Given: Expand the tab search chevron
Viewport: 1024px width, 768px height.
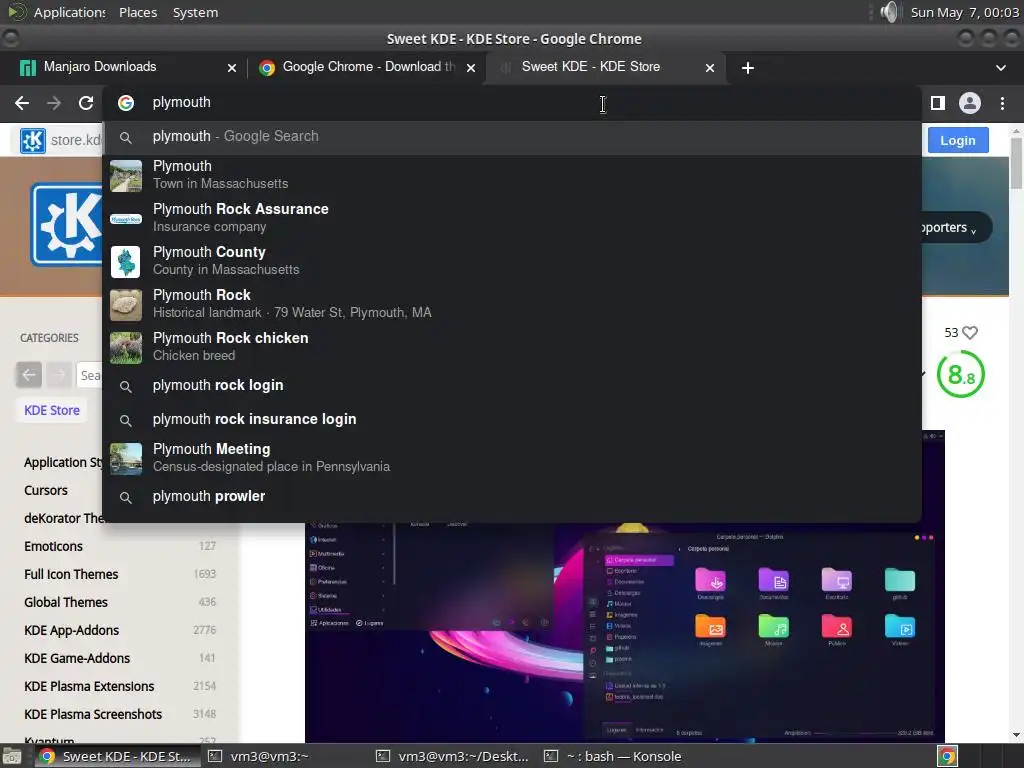Looking at the screenshot, I should click(1000, 68).
